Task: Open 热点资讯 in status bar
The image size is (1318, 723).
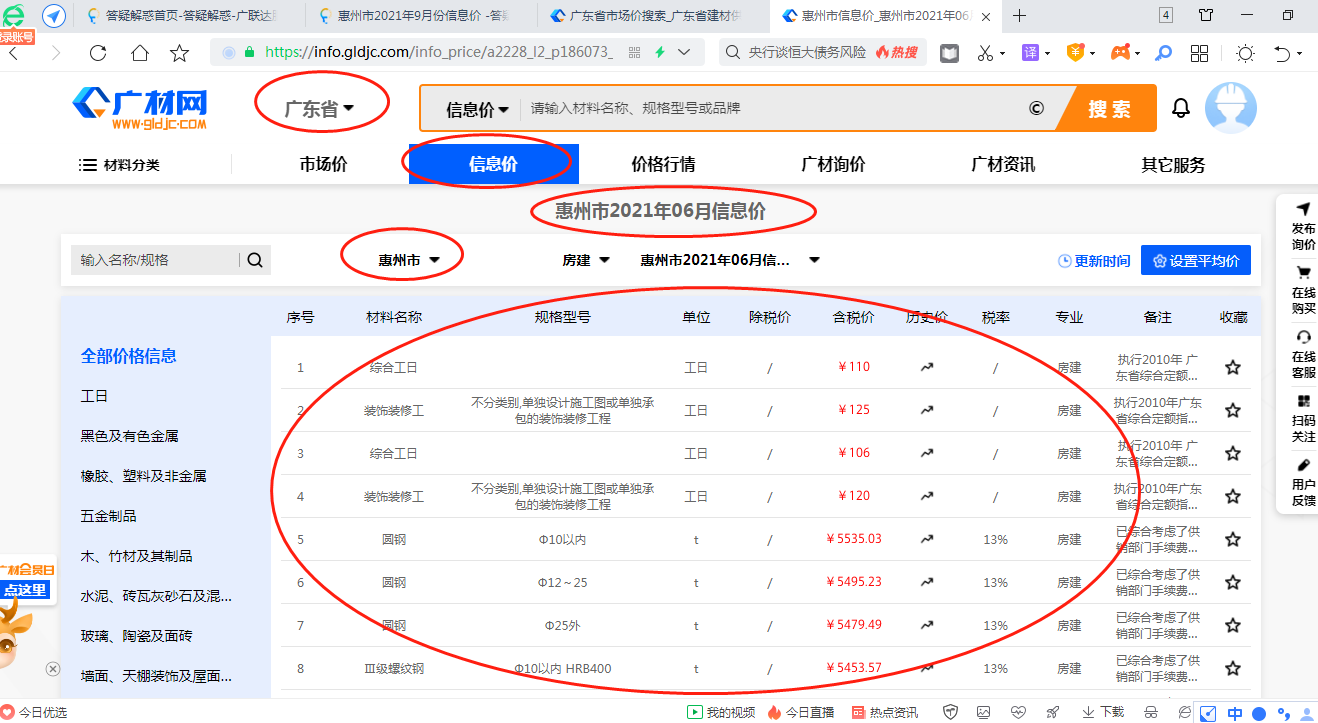Action: click(x=884, y=712)
